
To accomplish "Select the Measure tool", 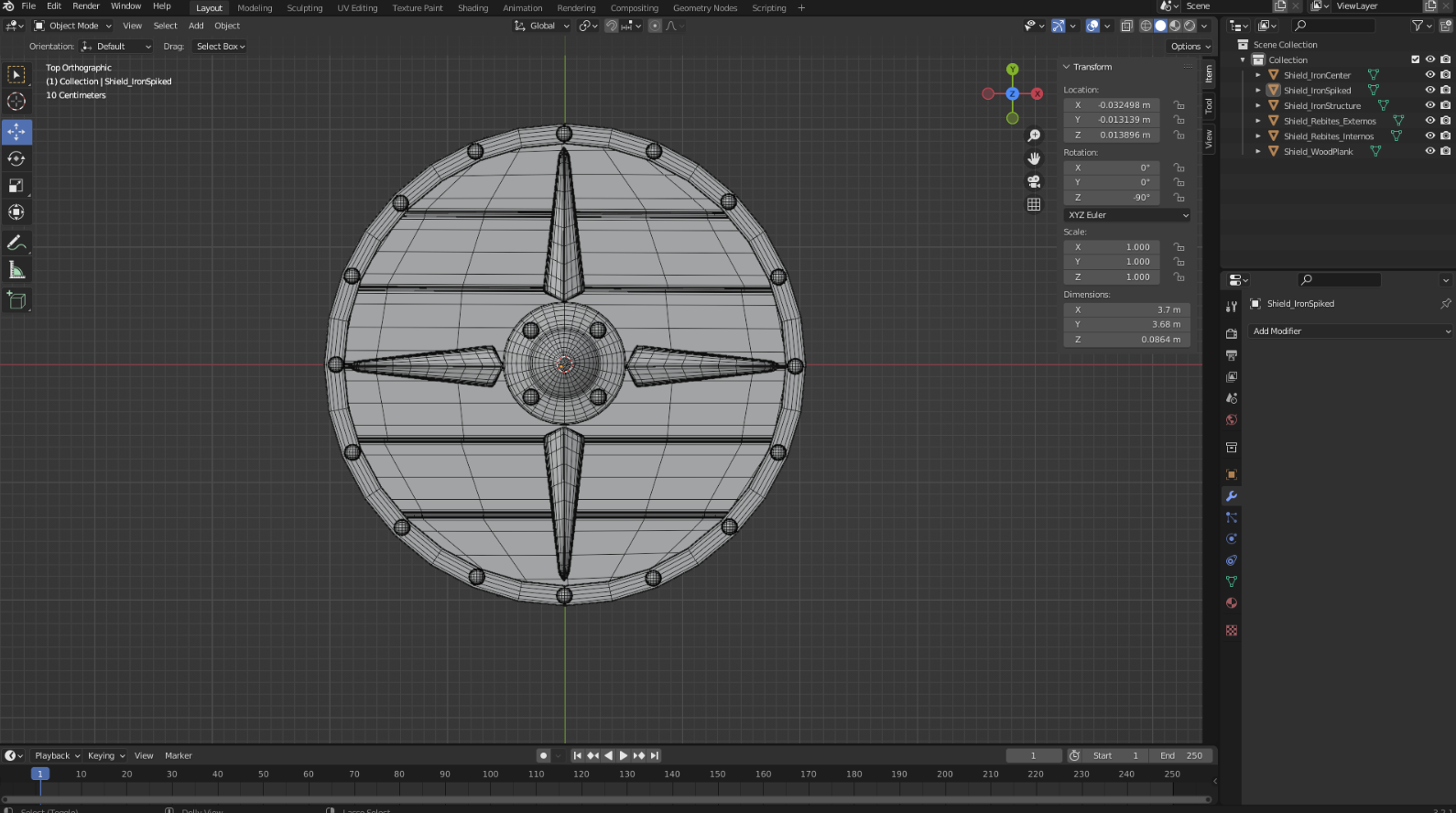I will pyautogui.click(x=16, y=269).
